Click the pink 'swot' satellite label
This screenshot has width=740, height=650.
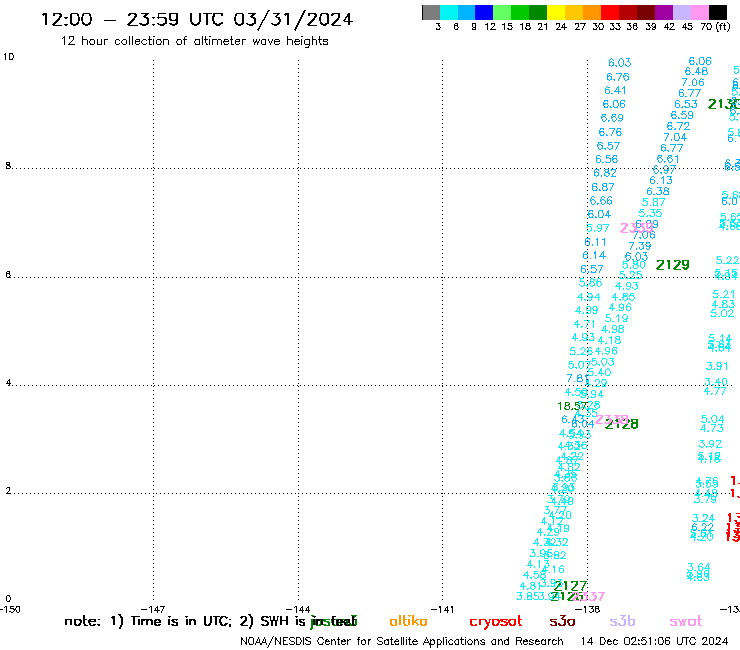click(686, 621)
